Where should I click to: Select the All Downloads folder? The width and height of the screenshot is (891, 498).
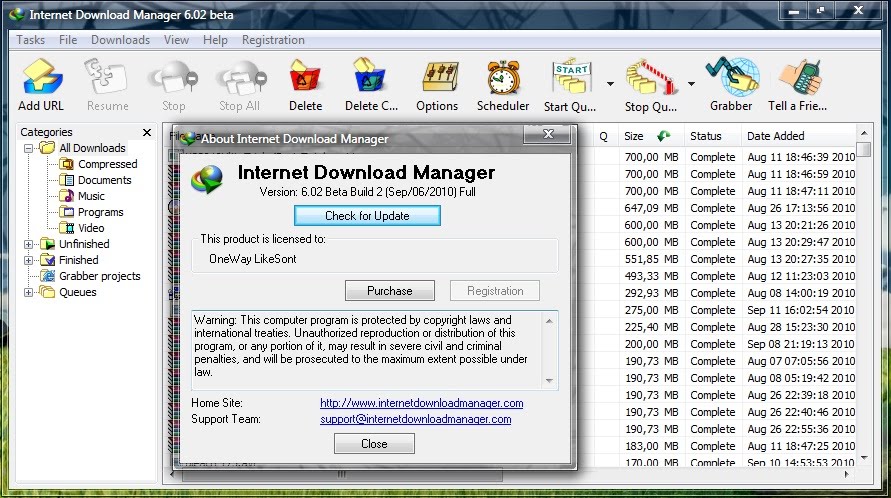[x=92, y=148]
